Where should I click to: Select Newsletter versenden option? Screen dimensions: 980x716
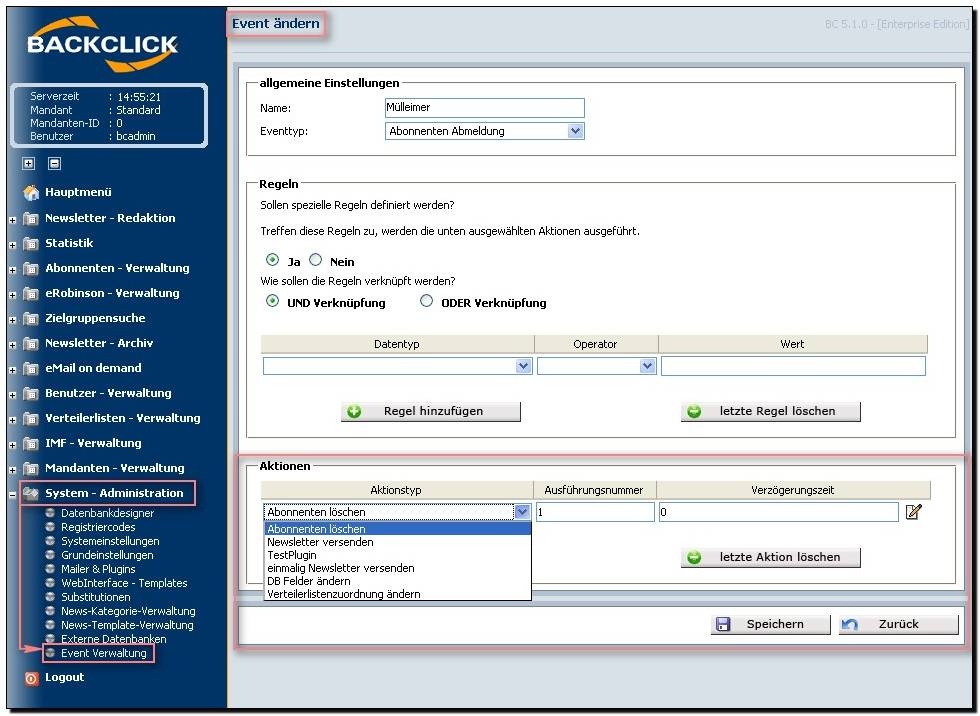398,542
